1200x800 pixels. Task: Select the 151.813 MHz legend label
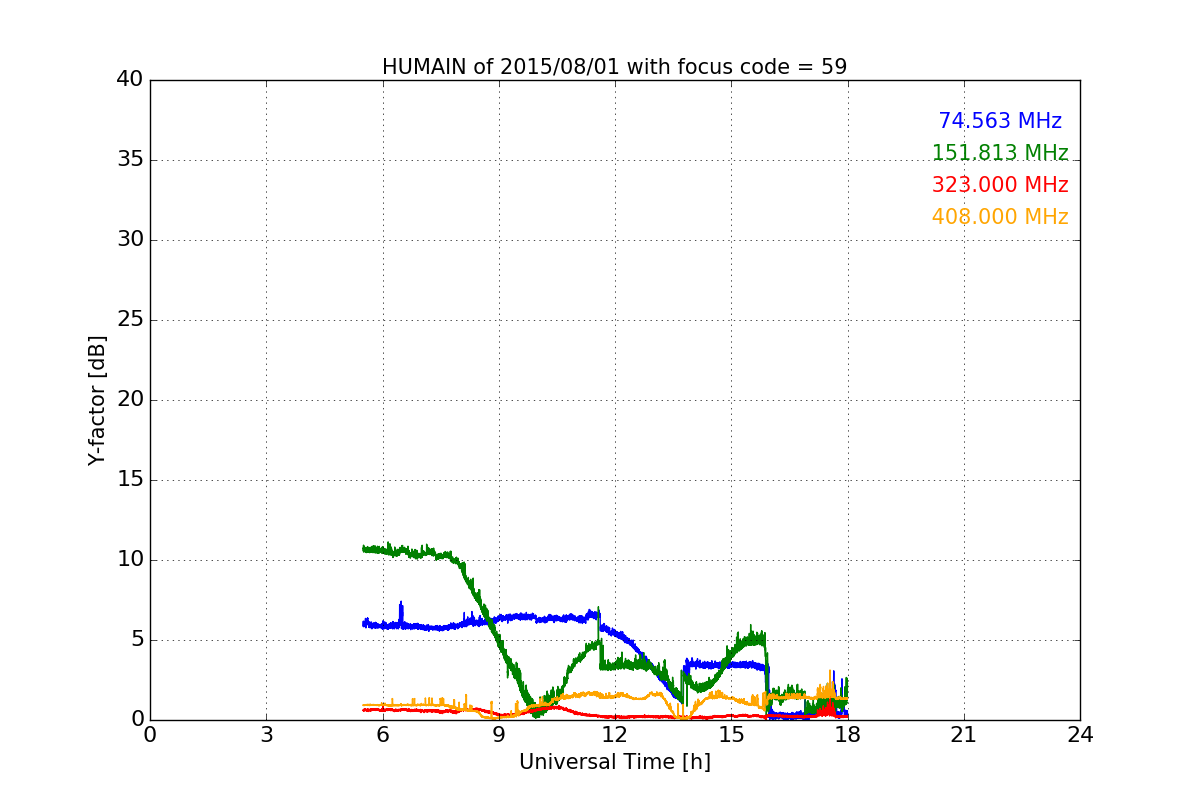(x=1000, y=153)
